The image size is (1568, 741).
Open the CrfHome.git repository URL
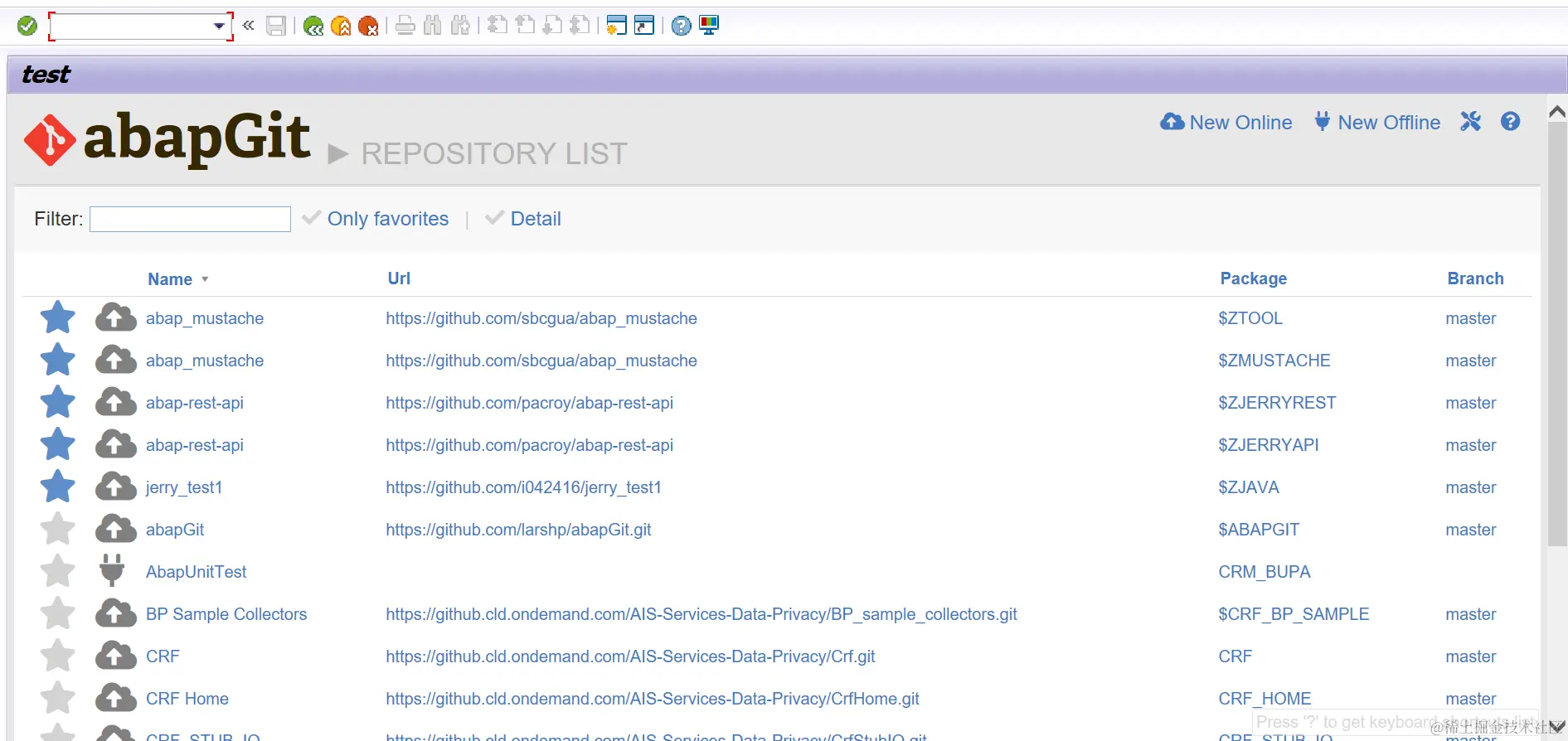tap(653, 699)
